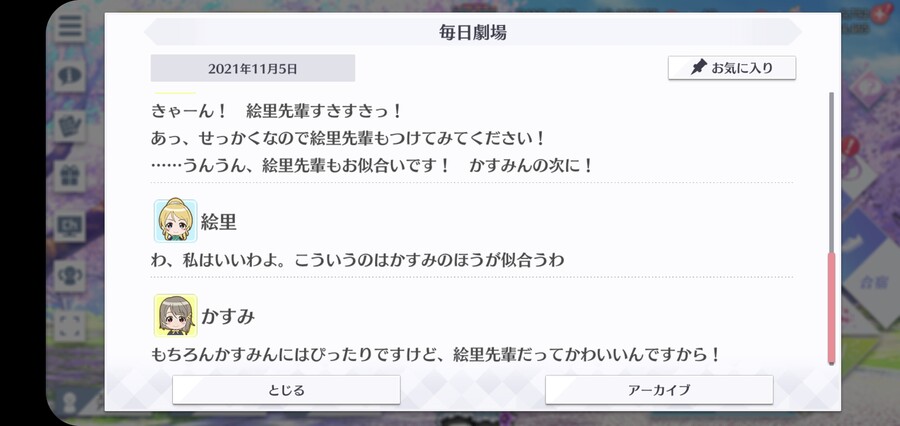Tap the question mark diamond icon

click(x=868, y=89)
